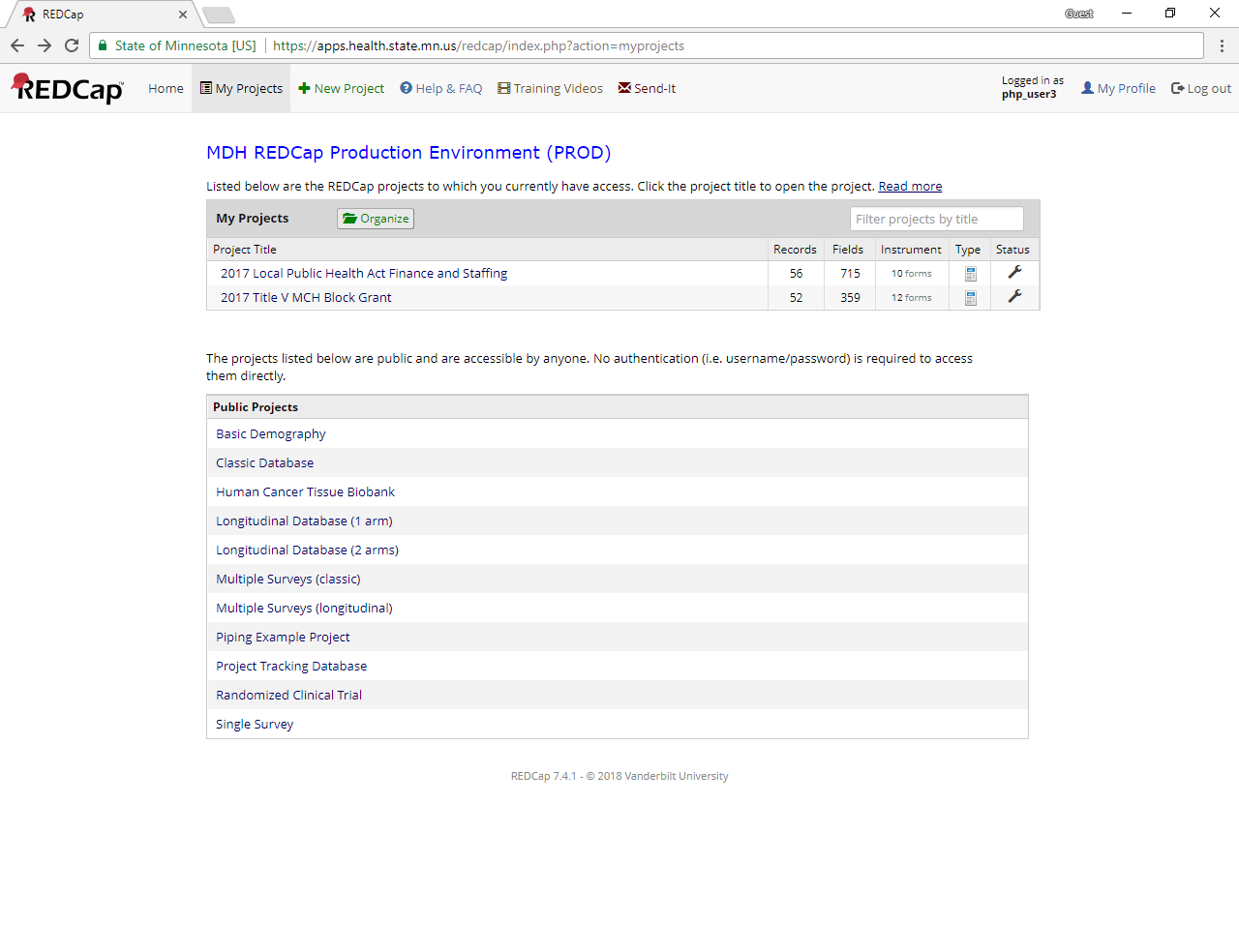Open the Chrome three-dot menu
Image resolution: width=1239 pixels, height=952 pixels.
[1222, 45]
